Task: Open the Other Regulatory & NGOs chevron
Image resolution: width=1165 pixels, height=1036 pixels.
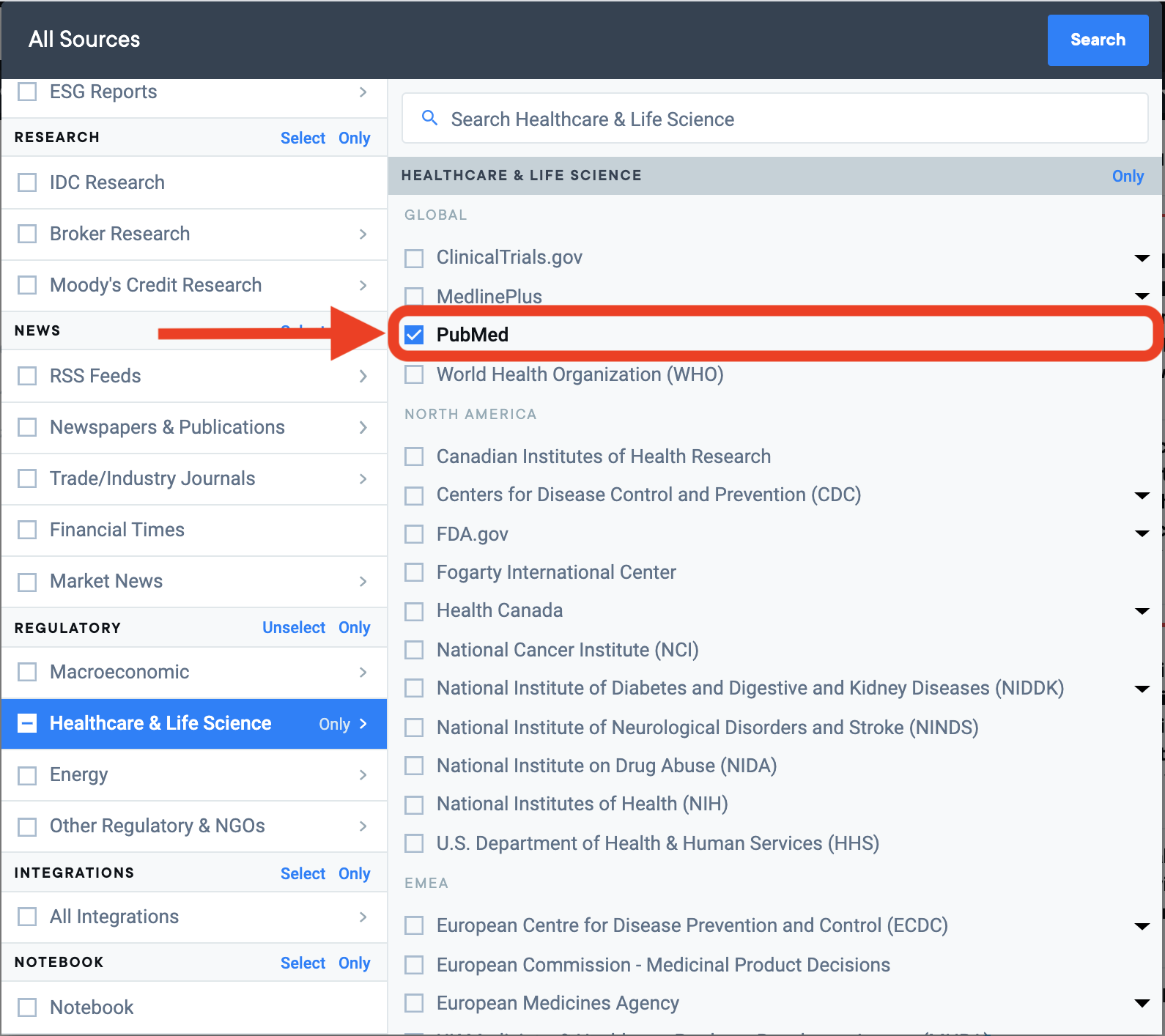Action: [363, 826]
